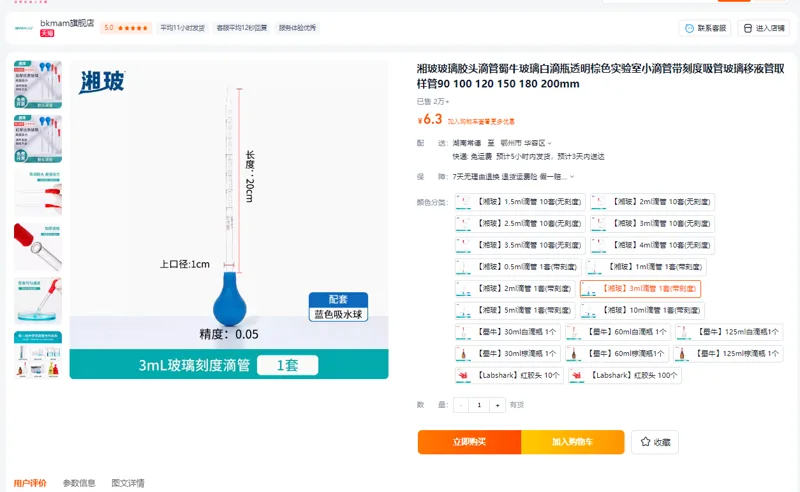Choose 【湘玻】1.5ml滴管 10套(无刻度)
Screen dimensions: 800x492
520,202
